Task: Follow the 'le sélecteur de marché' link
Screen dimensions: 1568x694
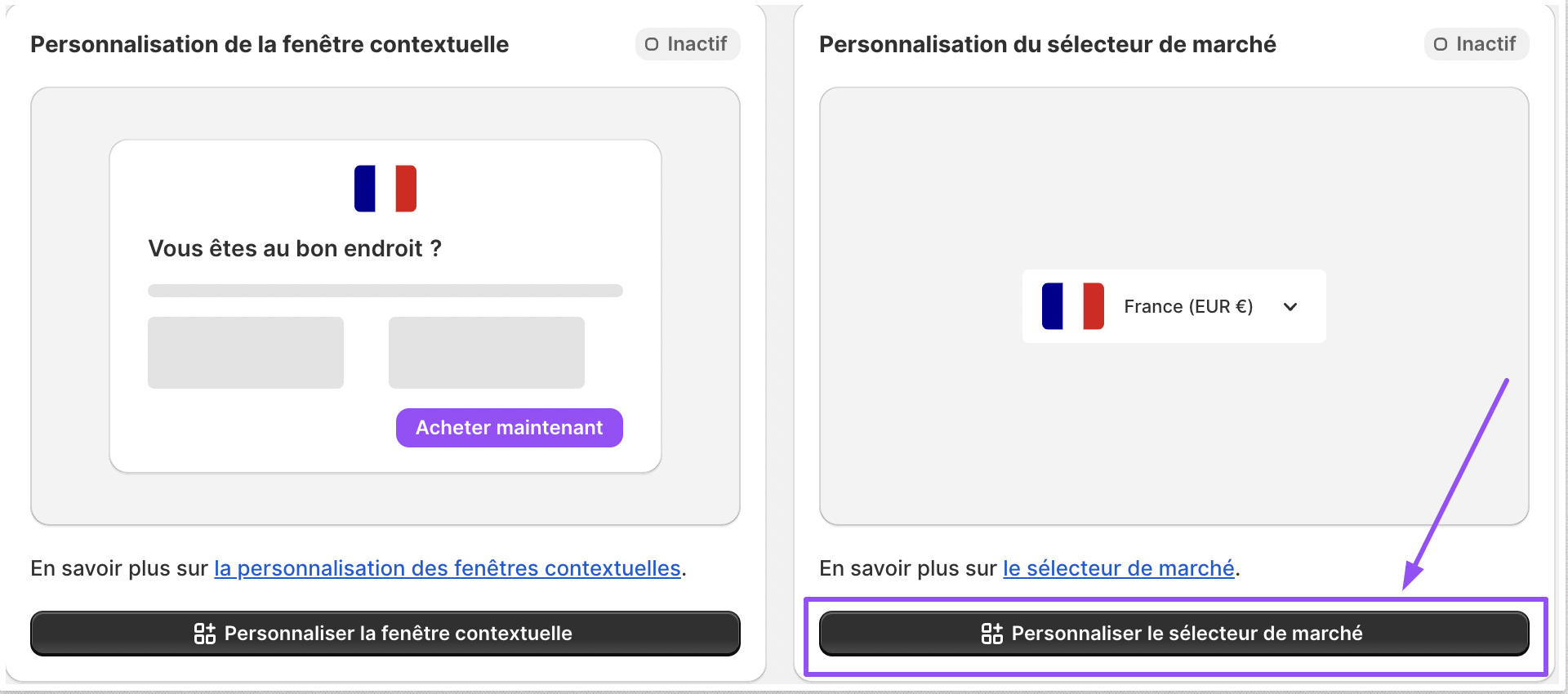Action: click(x=1119, y=568)
